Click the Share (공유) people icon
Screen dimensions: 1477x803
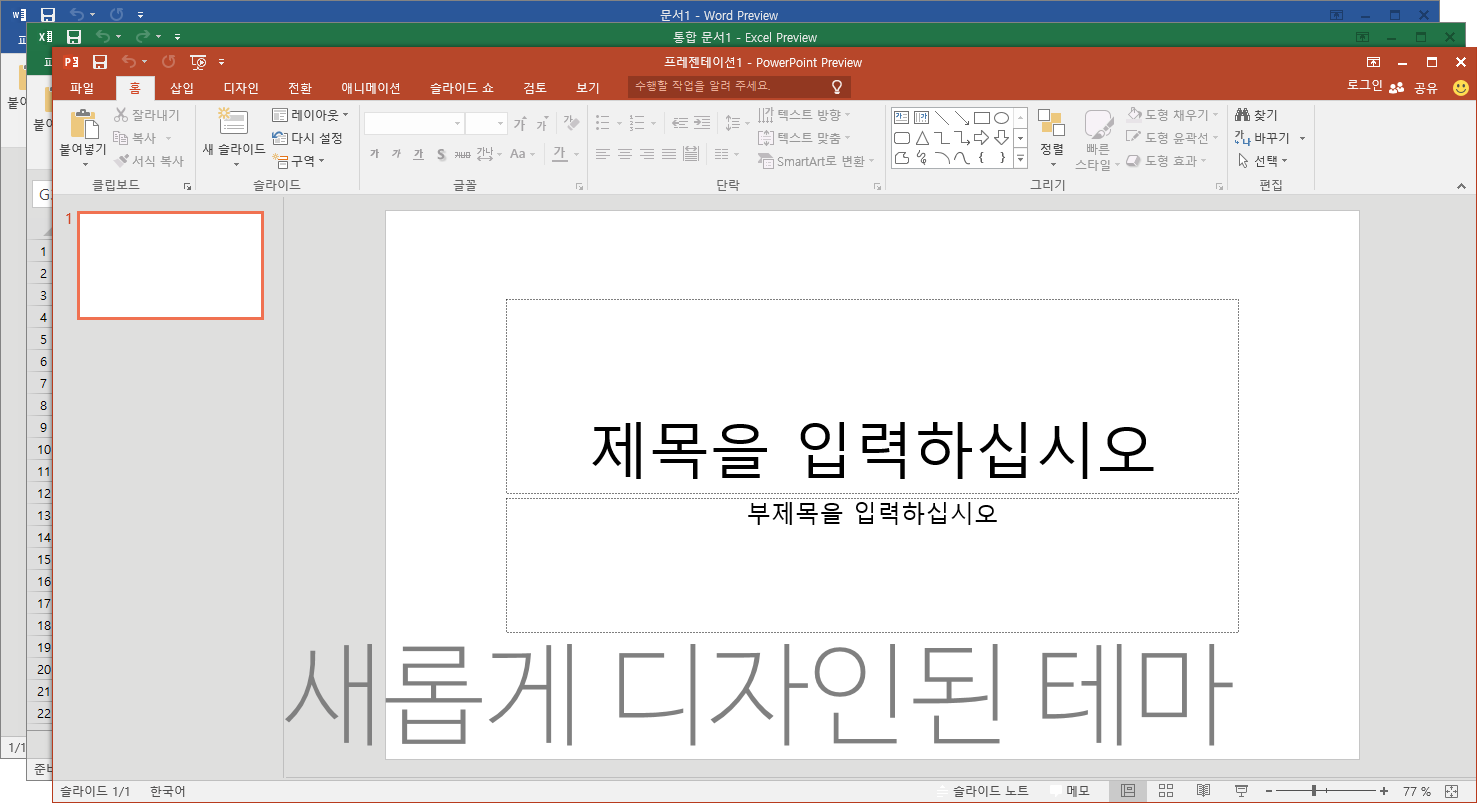(x=1397, y=88)
